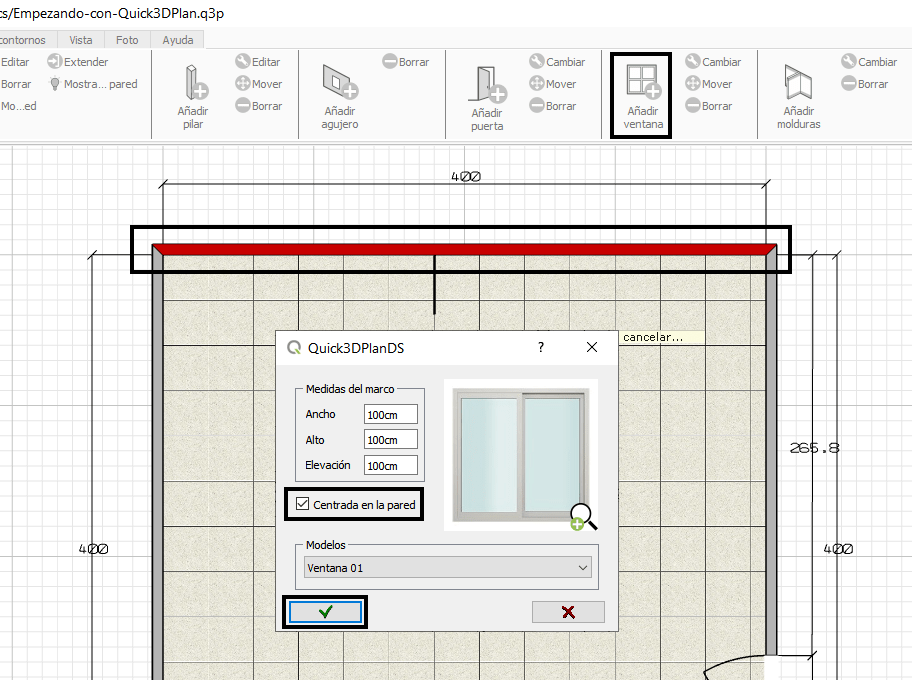Click the Extender wall tool
The height and width of the screenshot is (680, 912).
pos(78,62)
